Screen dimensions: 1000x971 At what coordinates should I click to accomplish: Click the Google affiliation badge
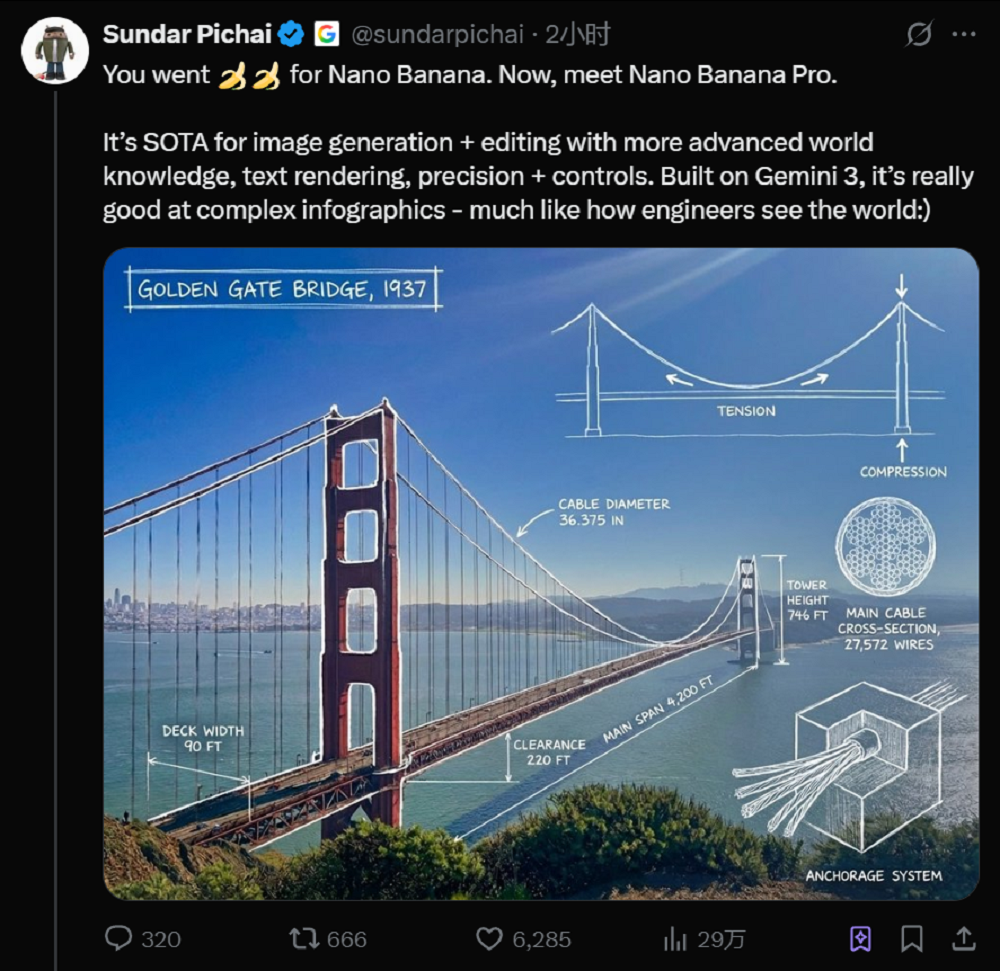tap(326, 35)
